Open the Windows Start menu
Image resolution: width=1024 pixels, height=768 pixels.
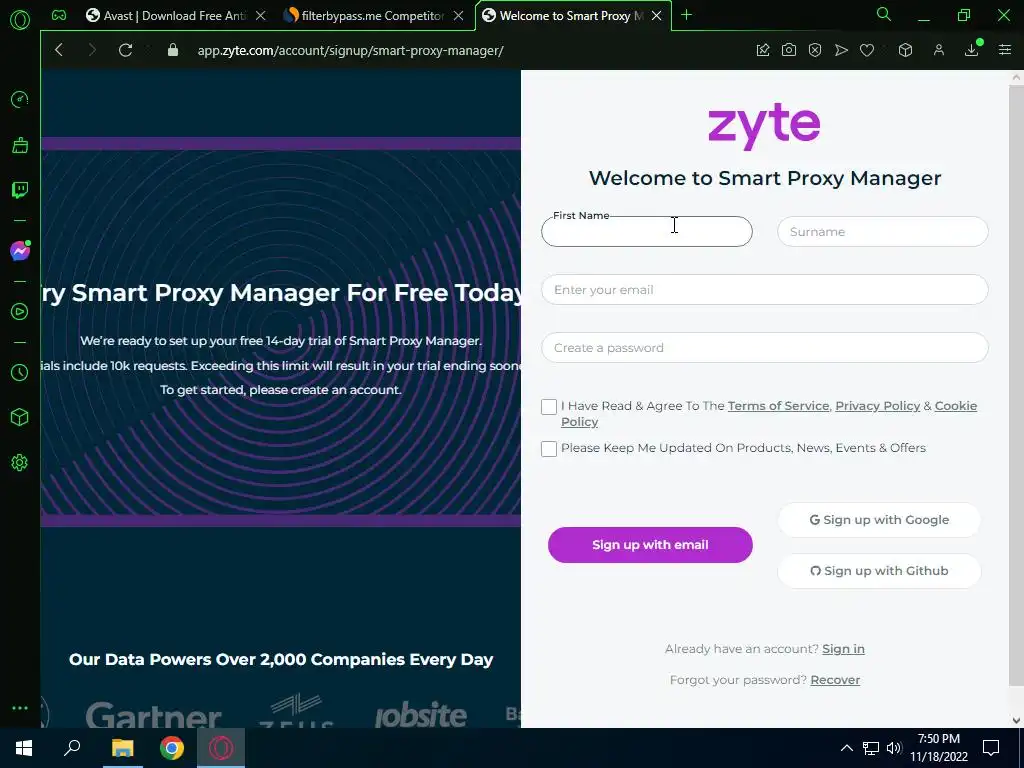click(x=24, y=748)
